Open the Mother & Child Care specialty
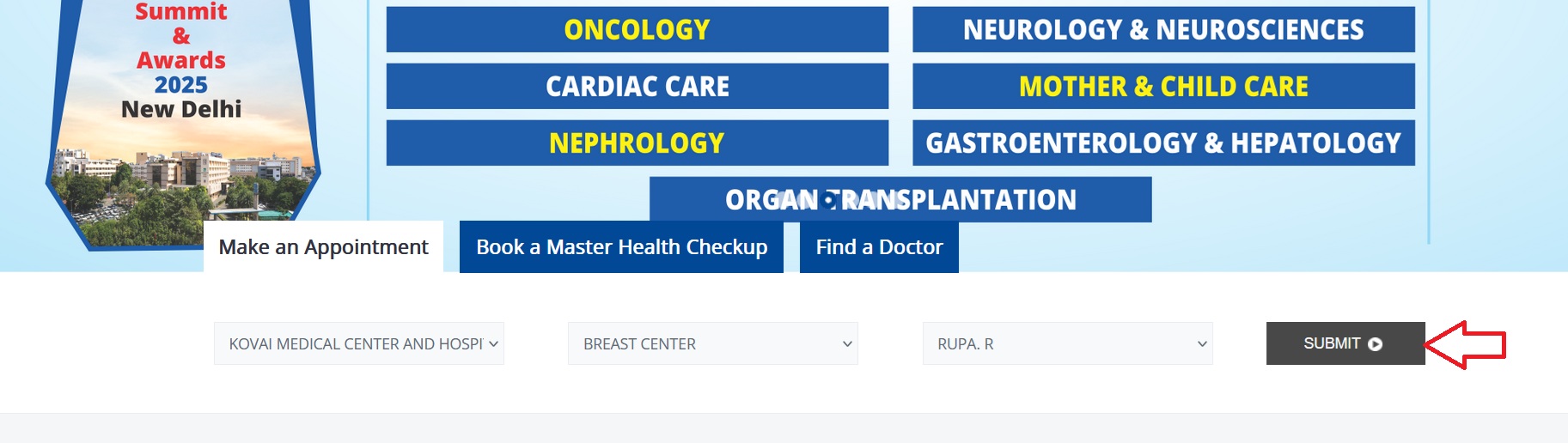Image resolution: width=1568 pixels, height=443 pixels. (1163, 87)
